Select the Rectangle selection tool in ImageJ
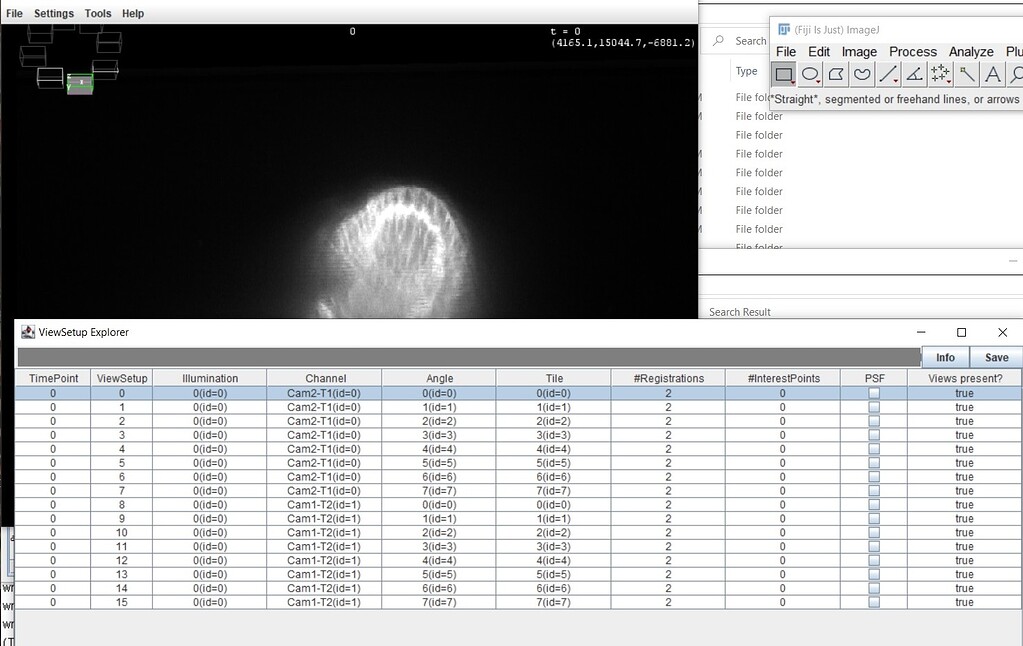 [x=783, y=74]
